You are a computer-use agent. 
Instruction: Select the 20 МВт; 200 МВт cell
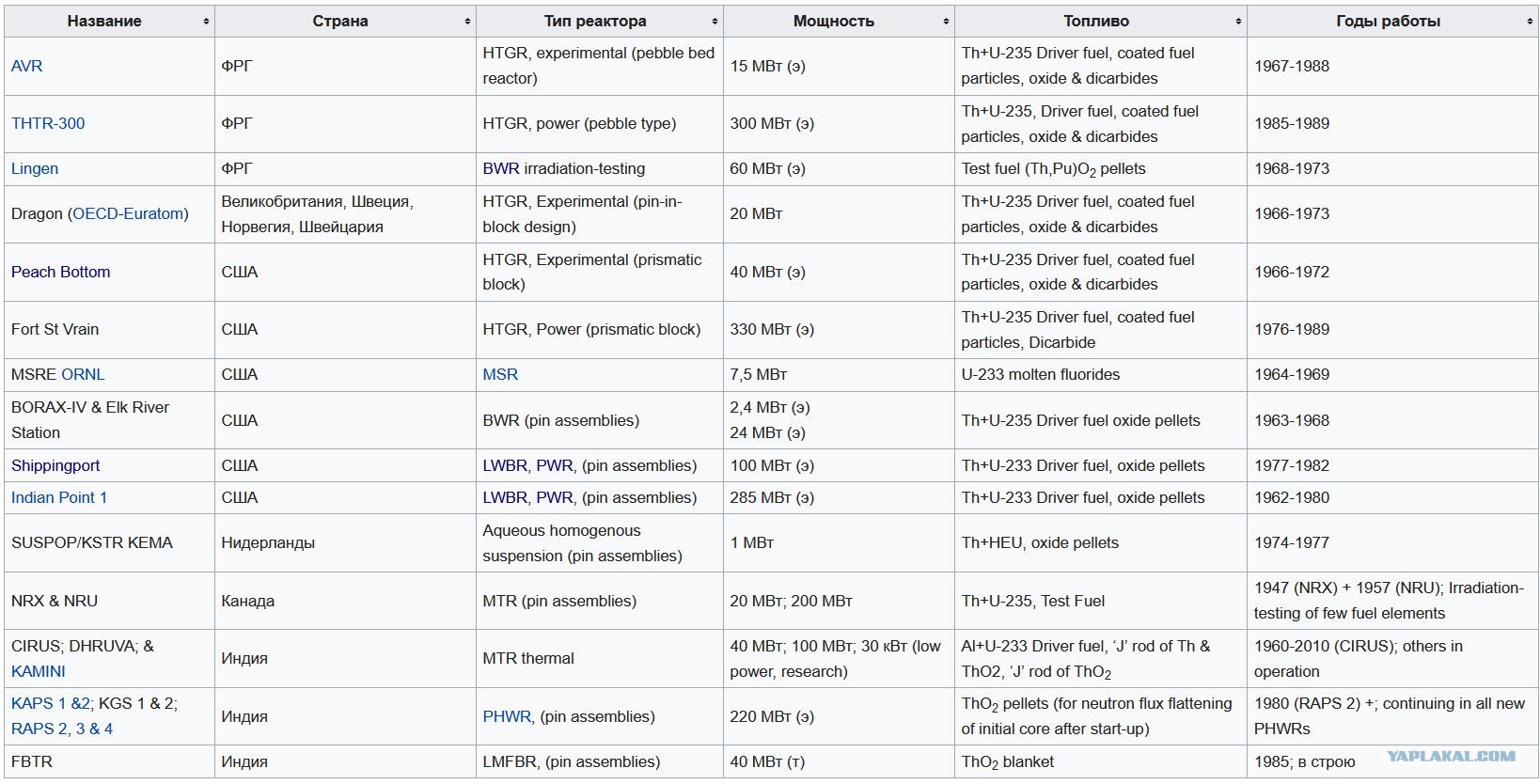coord(839,601)
